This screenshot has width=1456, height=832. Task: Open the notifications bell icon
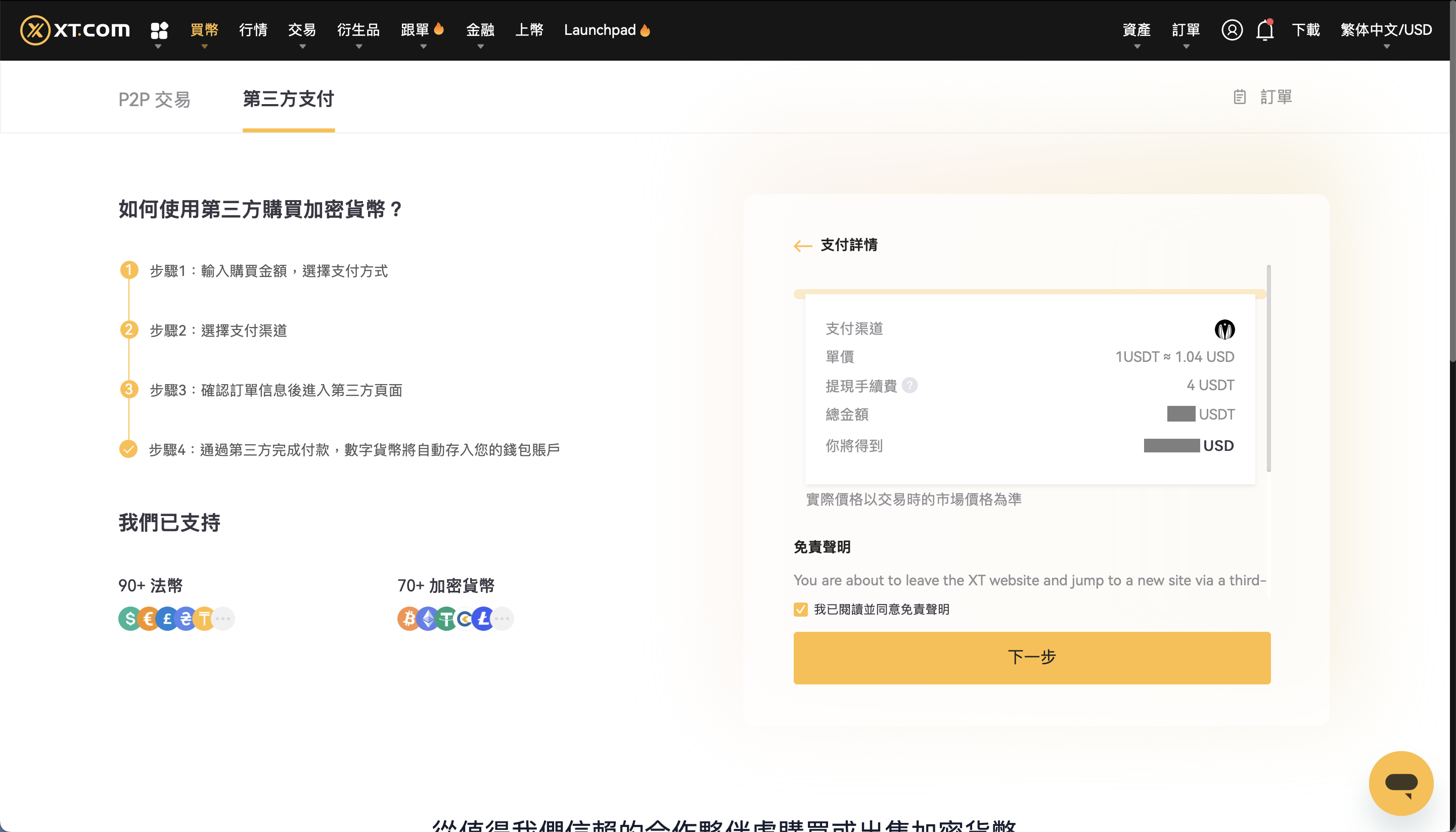(1264, 30)
